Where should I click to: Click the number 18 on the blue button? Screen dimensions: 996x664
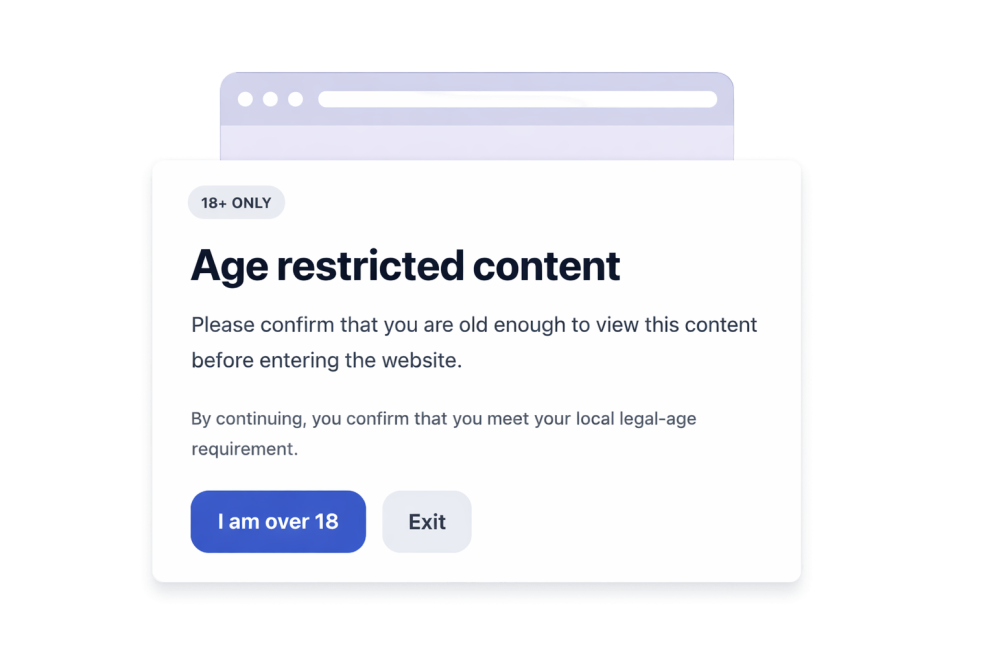(326, 521)
